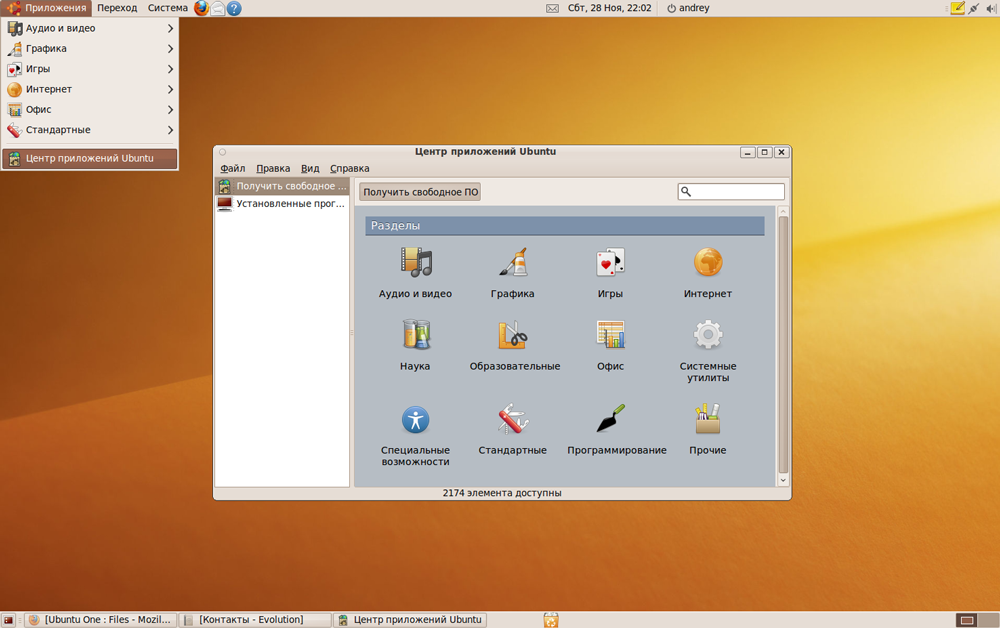Launch Firefox from the top panel
This screenshot has height=628, width=1000.
pos(201,8)
